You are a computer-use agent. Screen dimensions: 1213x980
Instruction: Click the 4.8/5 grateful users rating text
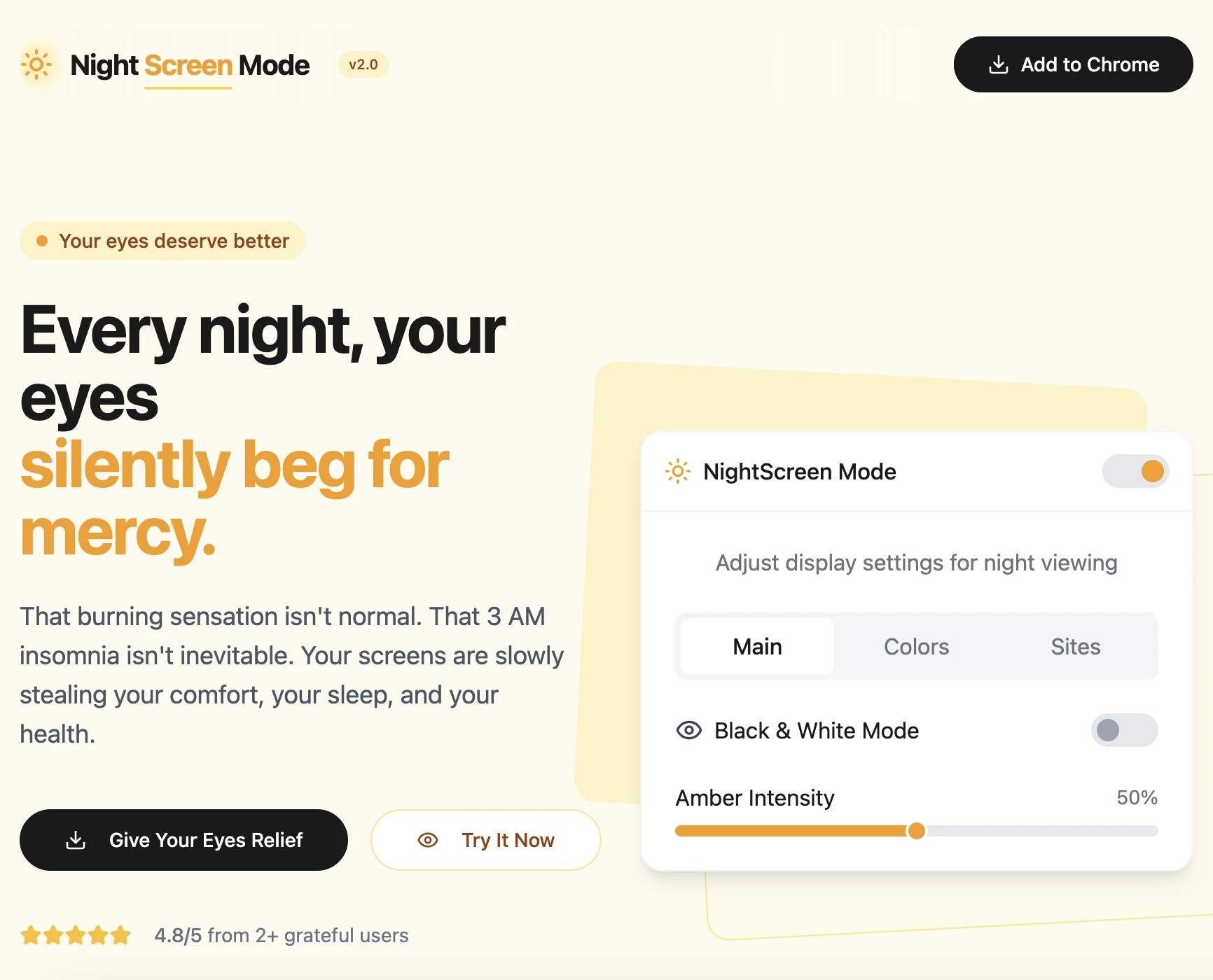281,935
